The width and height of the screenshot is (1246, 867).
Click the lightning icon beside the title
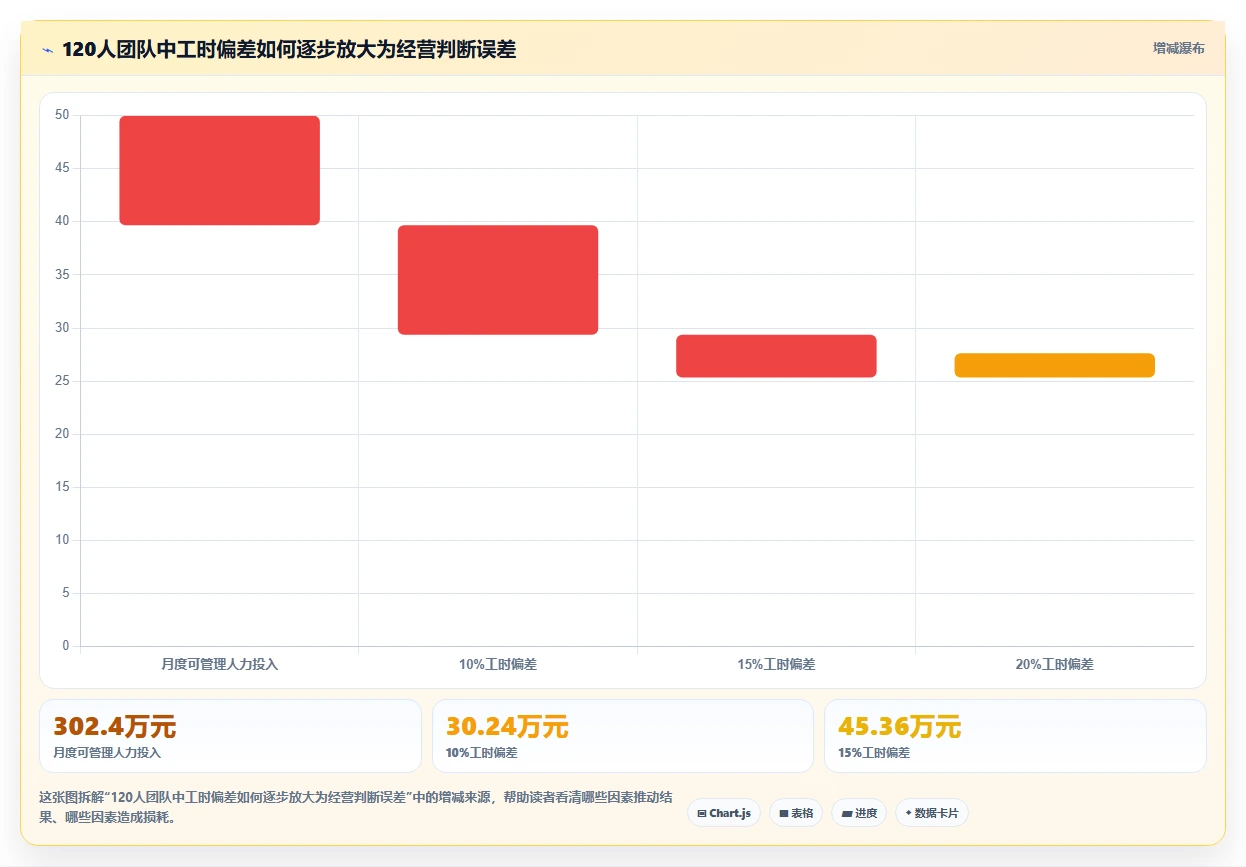click(47, 50)
